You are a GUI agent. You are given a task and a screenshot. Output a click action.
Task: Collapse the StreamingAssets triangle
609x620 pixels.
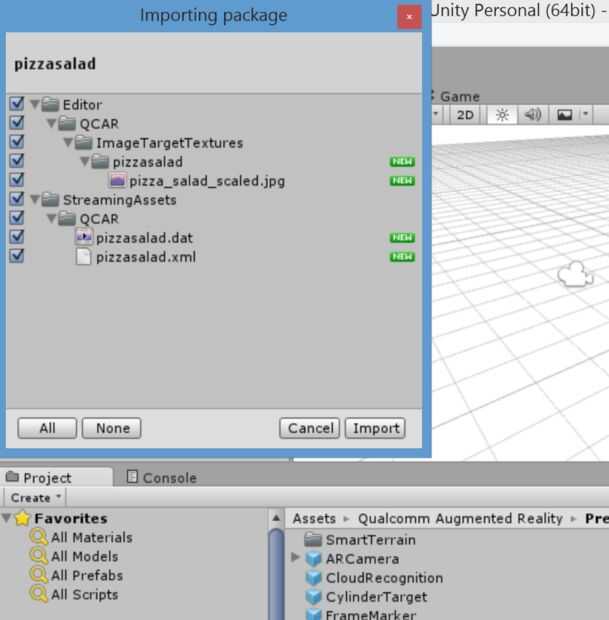pos(35,199)
